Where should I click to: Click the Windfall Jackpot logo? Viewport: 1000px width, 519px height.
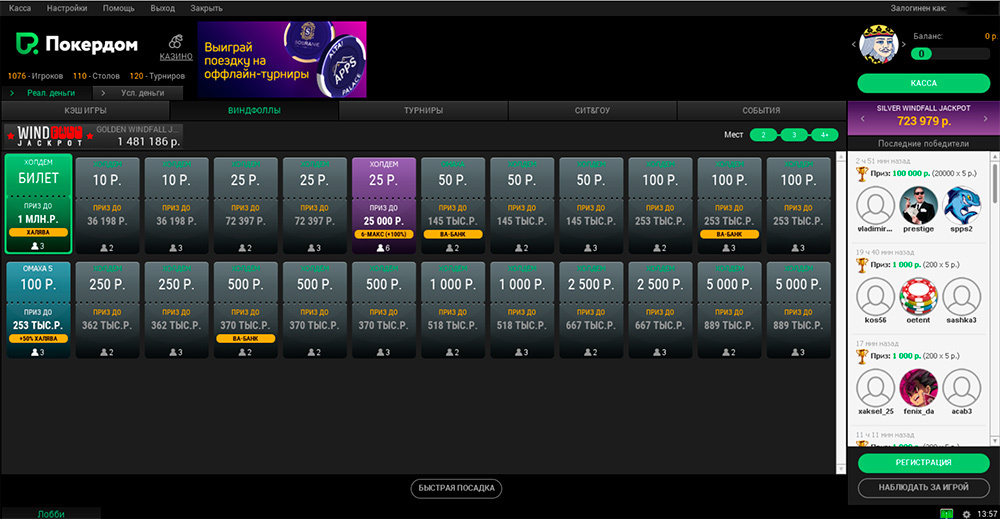pos(48,134)
